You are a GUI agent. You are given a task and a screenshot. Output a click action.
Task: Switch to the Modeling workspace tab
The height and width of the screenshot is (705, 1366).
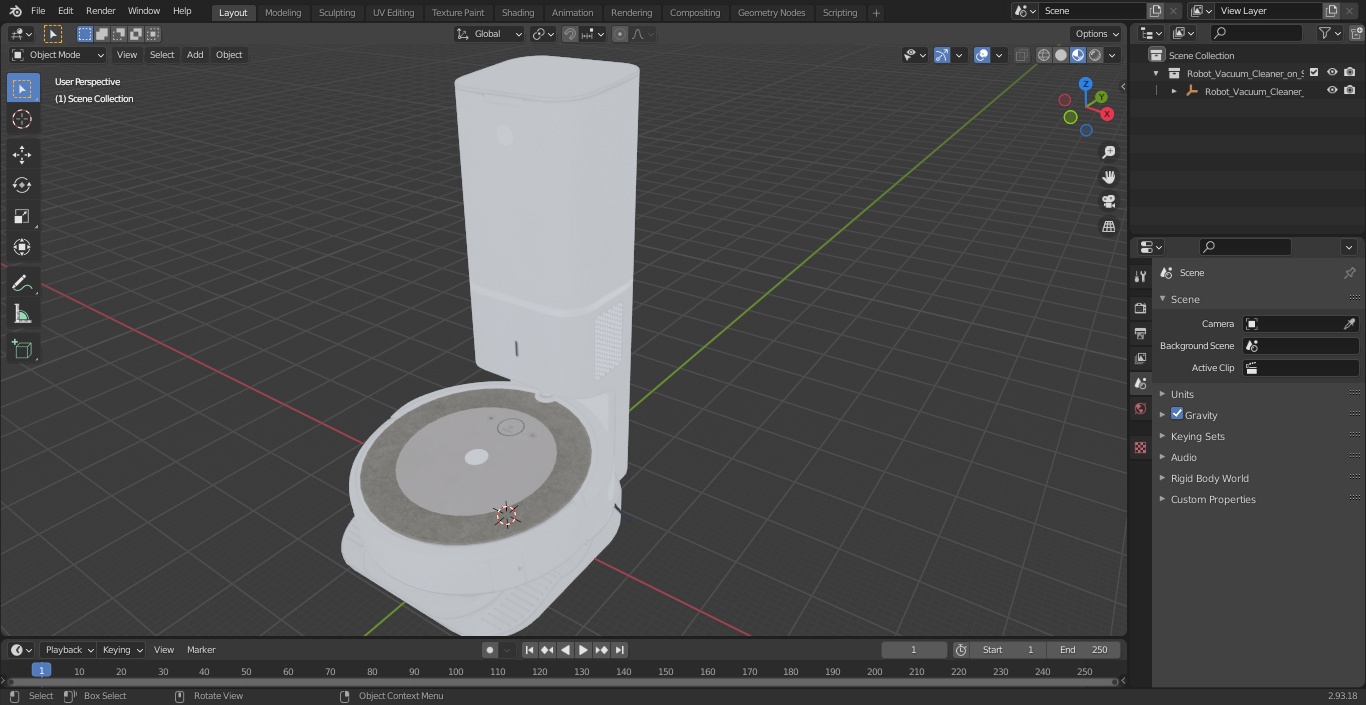[x=283, y=12]
